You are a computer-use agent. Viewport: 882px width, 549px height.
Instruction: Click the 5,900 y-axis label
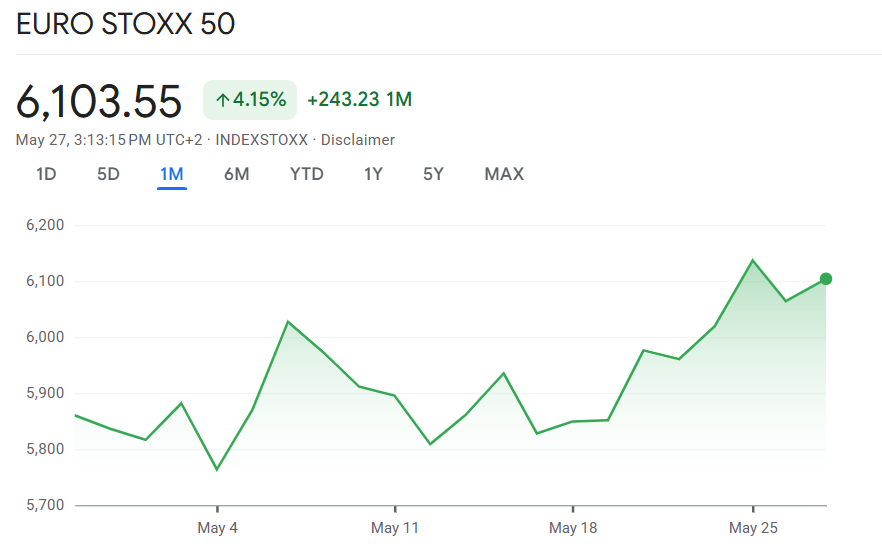[45, 393]
